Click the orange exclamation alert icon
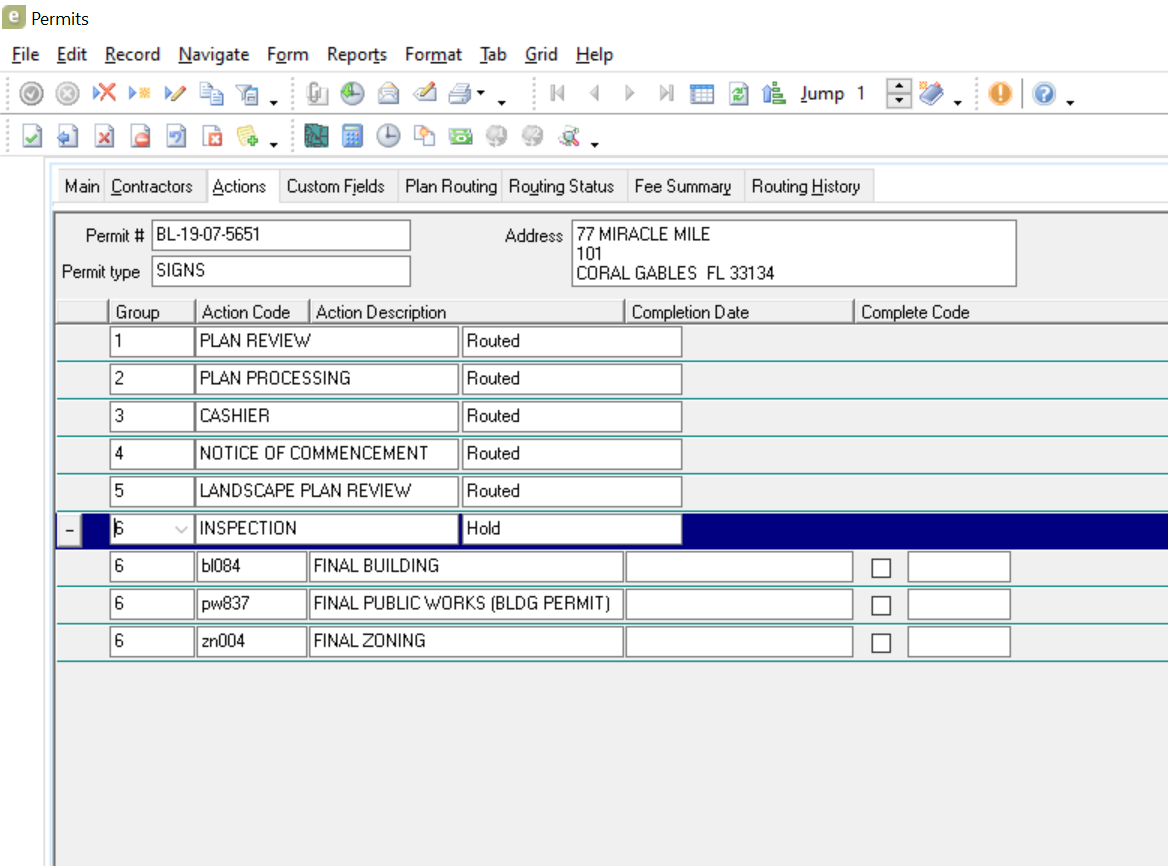 (x=999, y=94)
